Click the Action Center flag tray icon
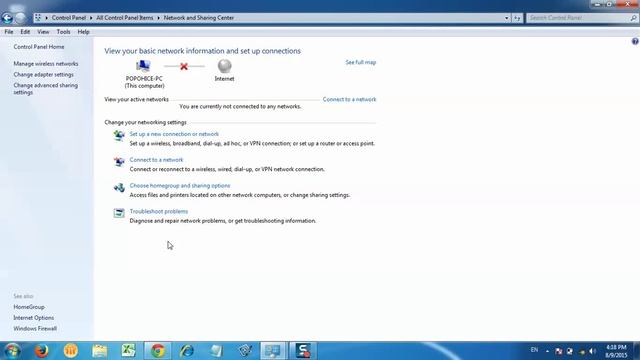 [559, 351]
